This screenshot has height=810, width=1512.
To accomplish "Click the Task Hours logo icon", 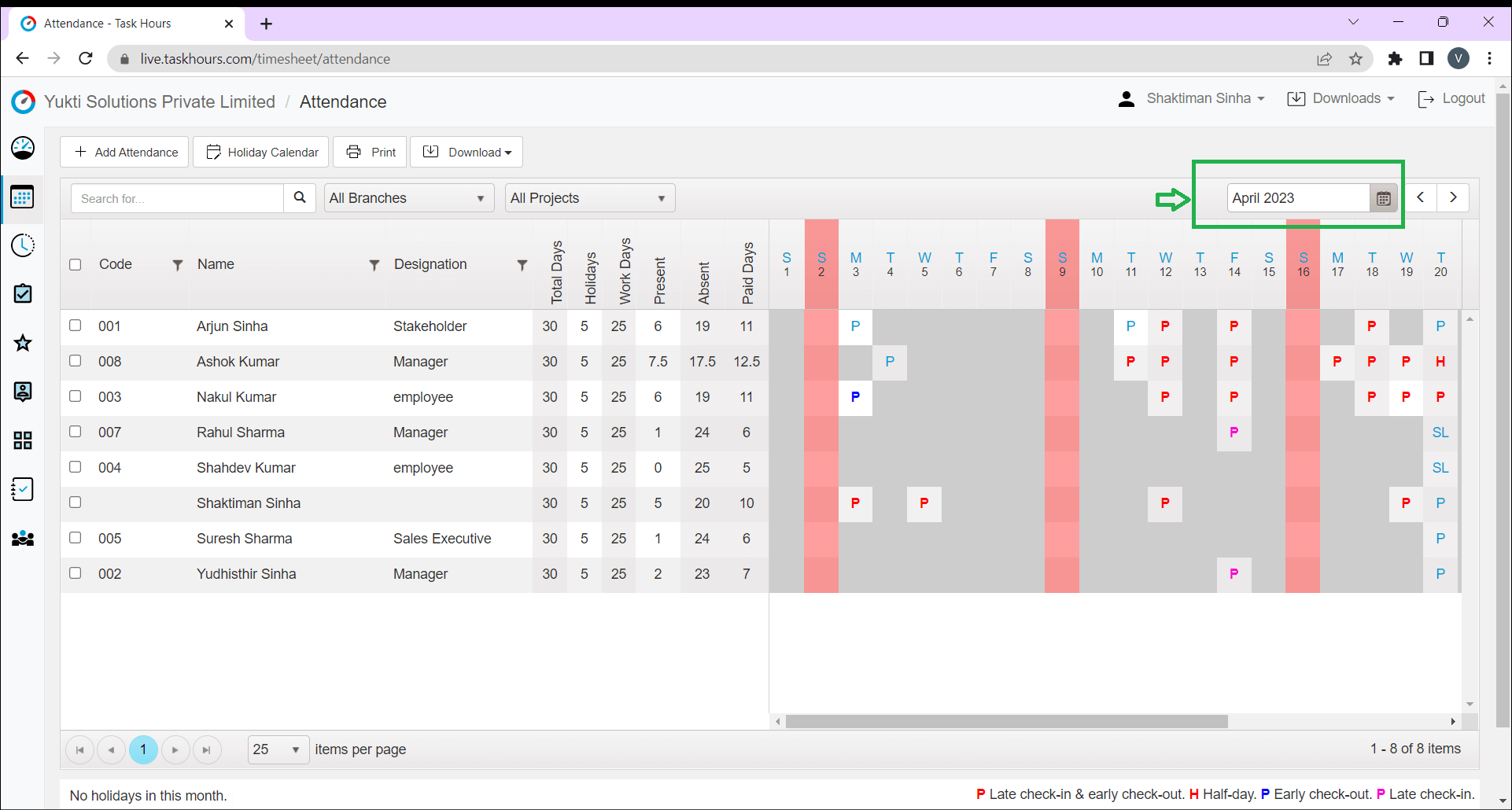I will [x=24, y=101].
